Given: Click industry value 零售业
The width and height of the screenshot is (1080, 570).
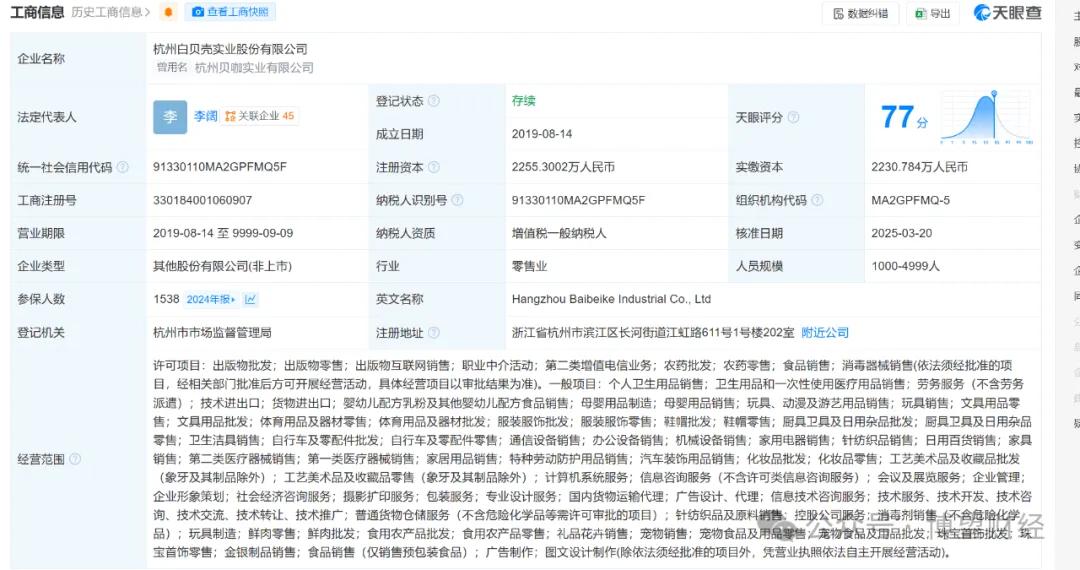Looking at the screenshot, I should click(530, 266).
